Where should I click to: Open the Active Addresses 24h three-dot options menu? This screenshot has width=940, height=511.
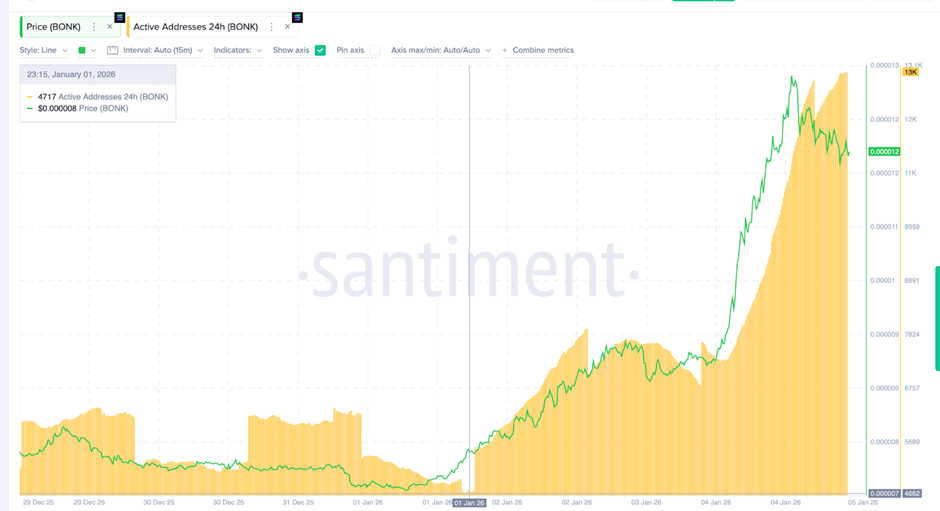272,27
